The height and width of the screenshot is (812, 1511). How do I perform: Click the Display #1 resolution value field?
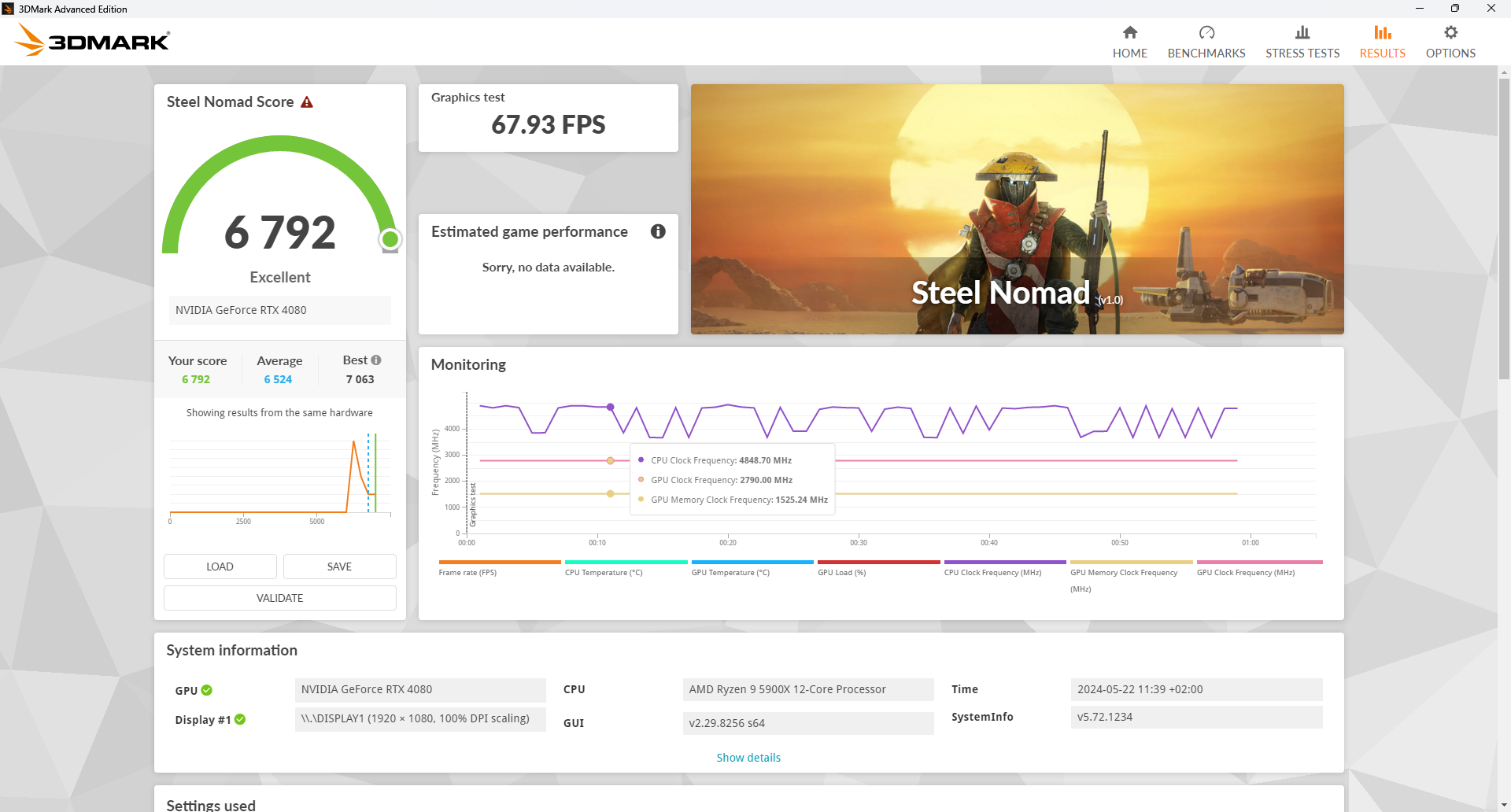click(420, 719)
